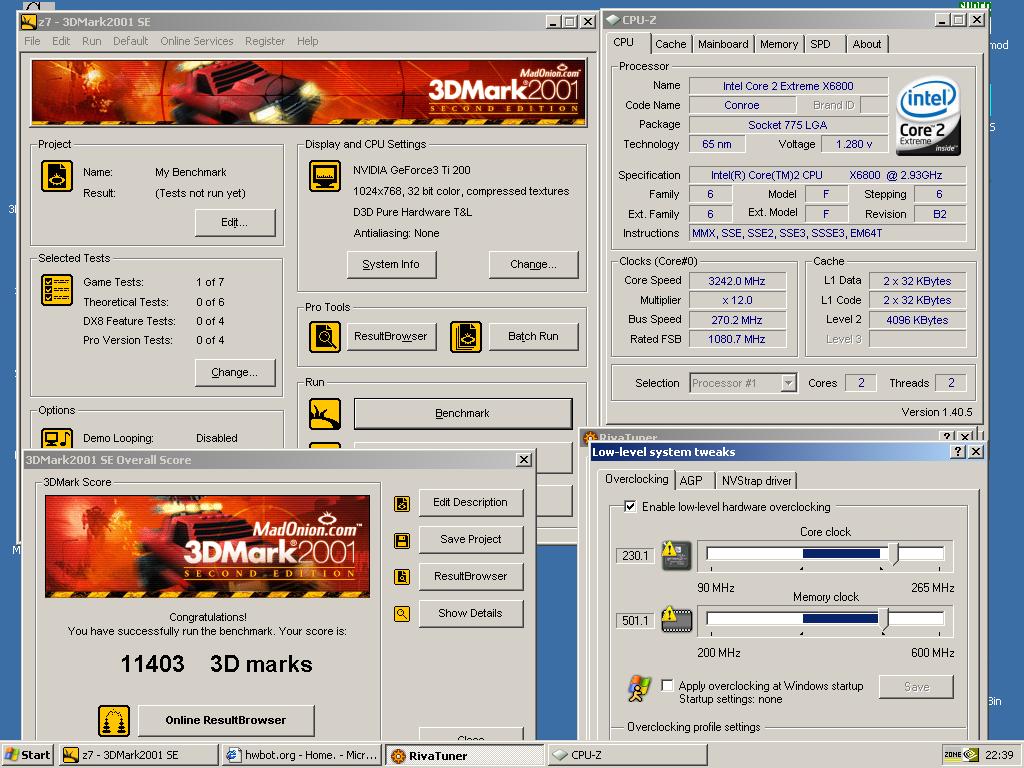Open the Register menu in 3DMark2001
Screen dimensions: 1024x768
[264, 41]
